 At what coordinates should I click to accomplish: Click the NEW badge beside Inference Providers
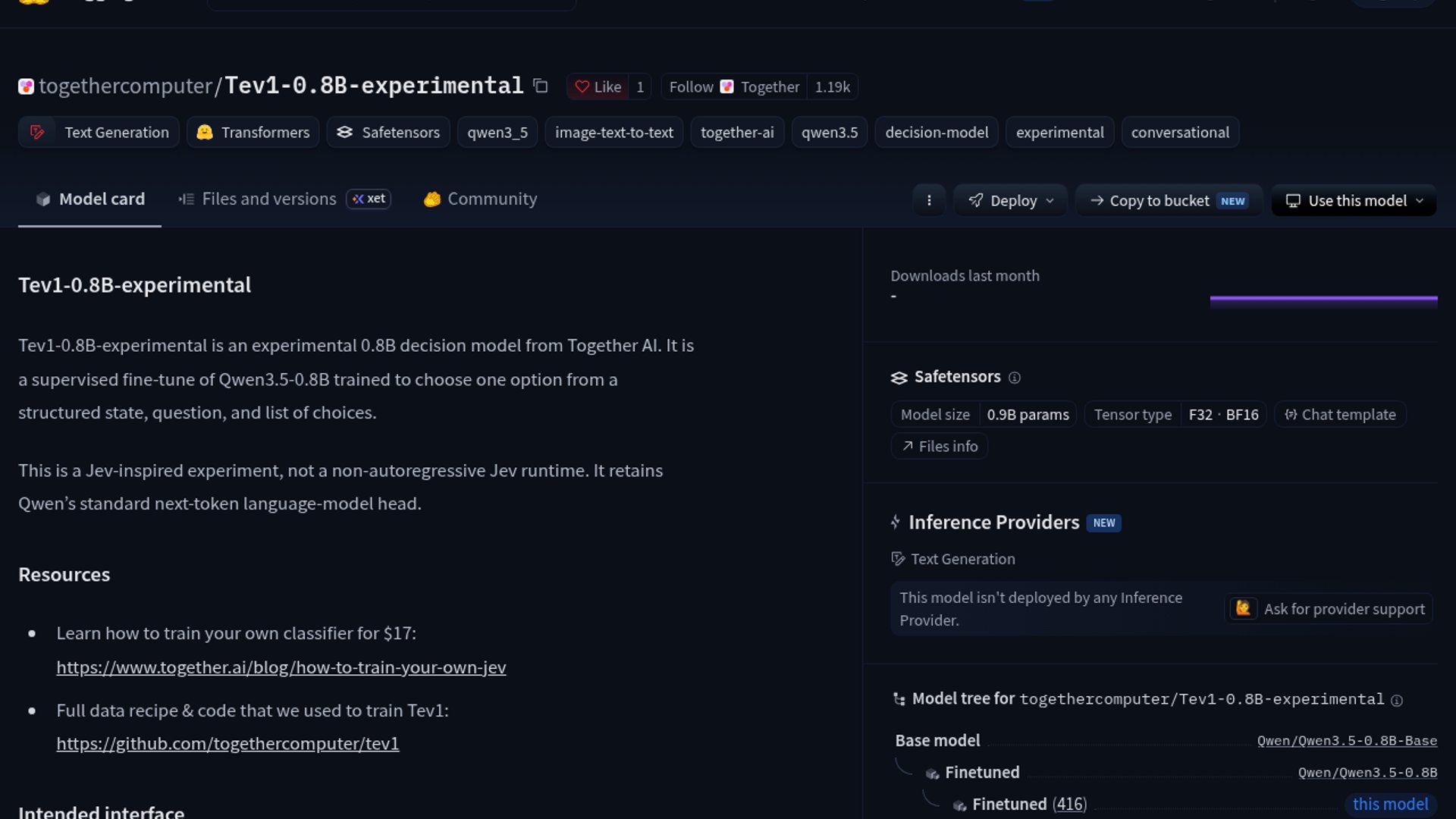1104,523
